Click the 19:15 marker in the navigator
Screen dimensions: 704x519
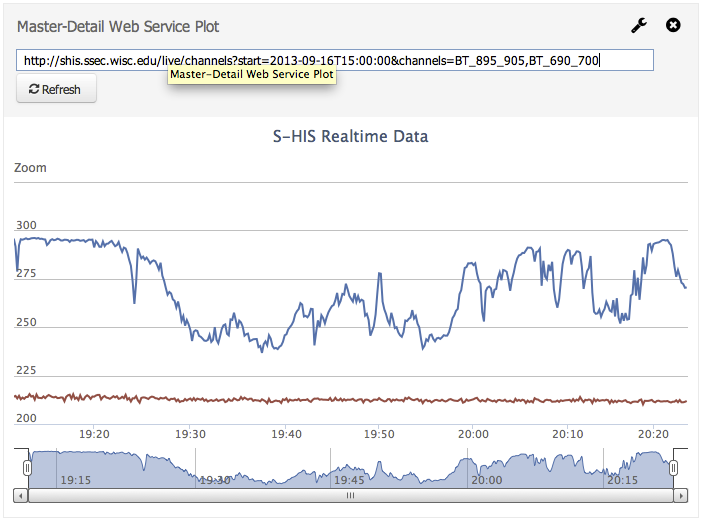click(76, 480)
